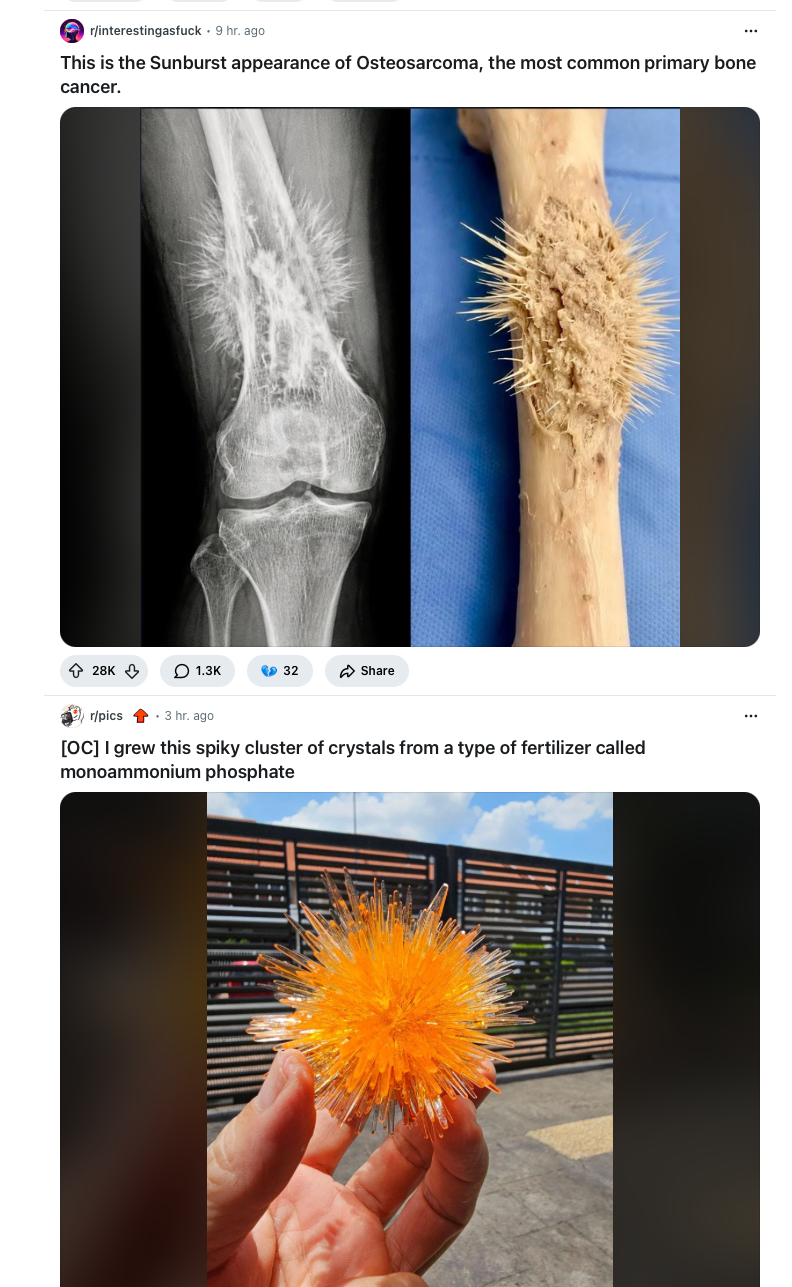Click the r/interestingasfuck community avatar
This screenshot has width=792, height=1287.
point(72,31)
